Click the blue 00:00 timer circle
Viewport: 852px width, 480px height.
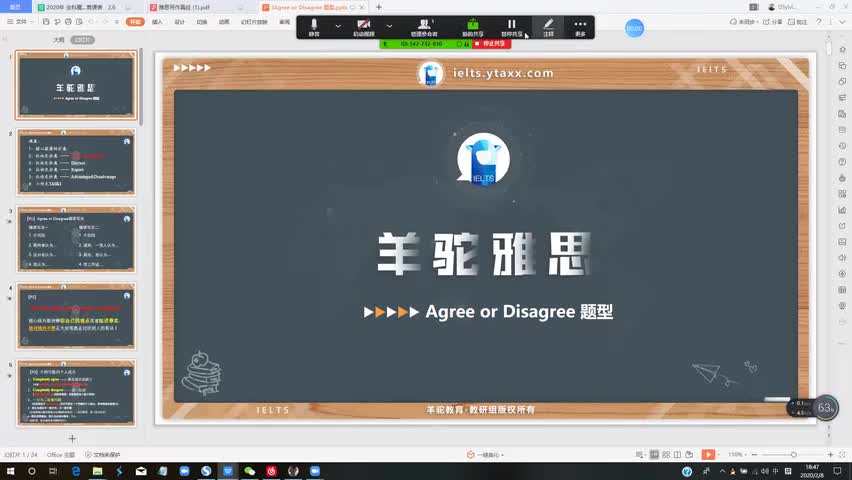(634, 28)
